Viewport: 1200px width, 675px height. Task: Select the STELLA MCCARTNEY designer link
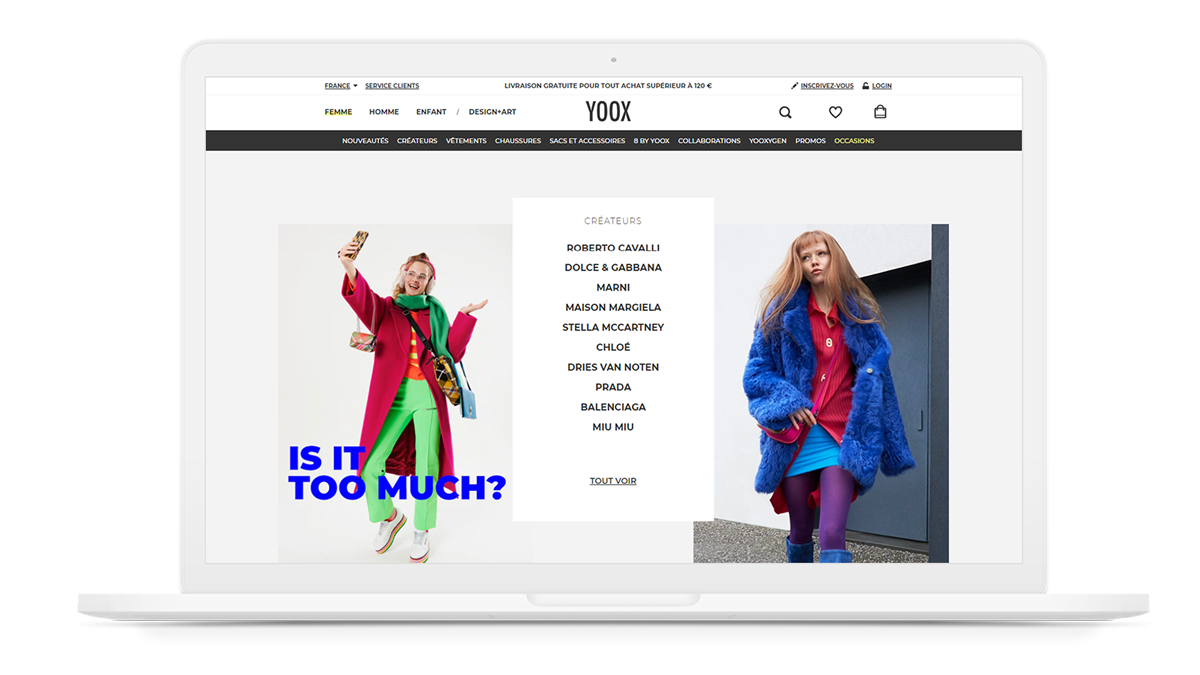(612, 327)
